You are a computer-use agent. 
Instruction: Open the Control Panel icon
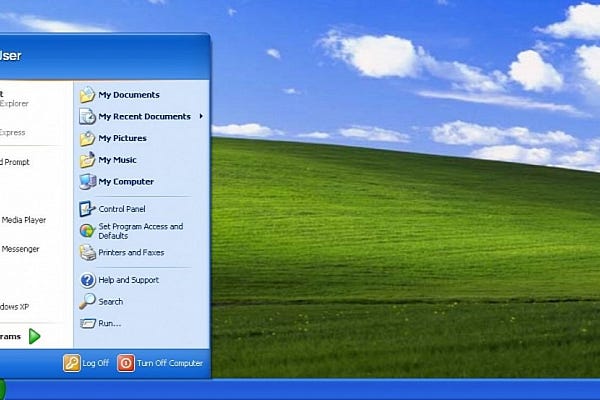coord(87,209)
